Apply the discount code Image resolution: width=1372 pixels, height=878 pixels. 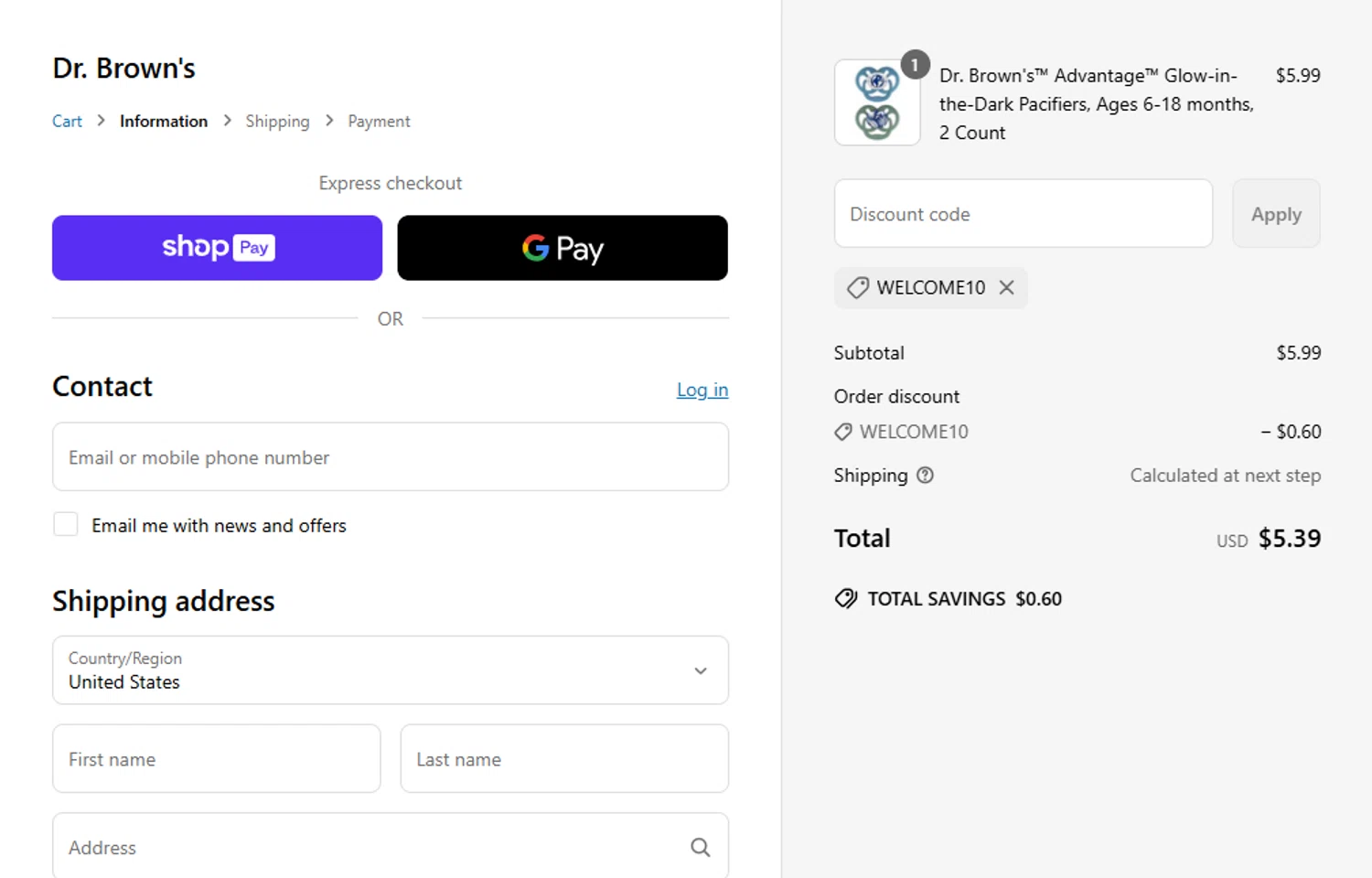tap(1276, 213)
